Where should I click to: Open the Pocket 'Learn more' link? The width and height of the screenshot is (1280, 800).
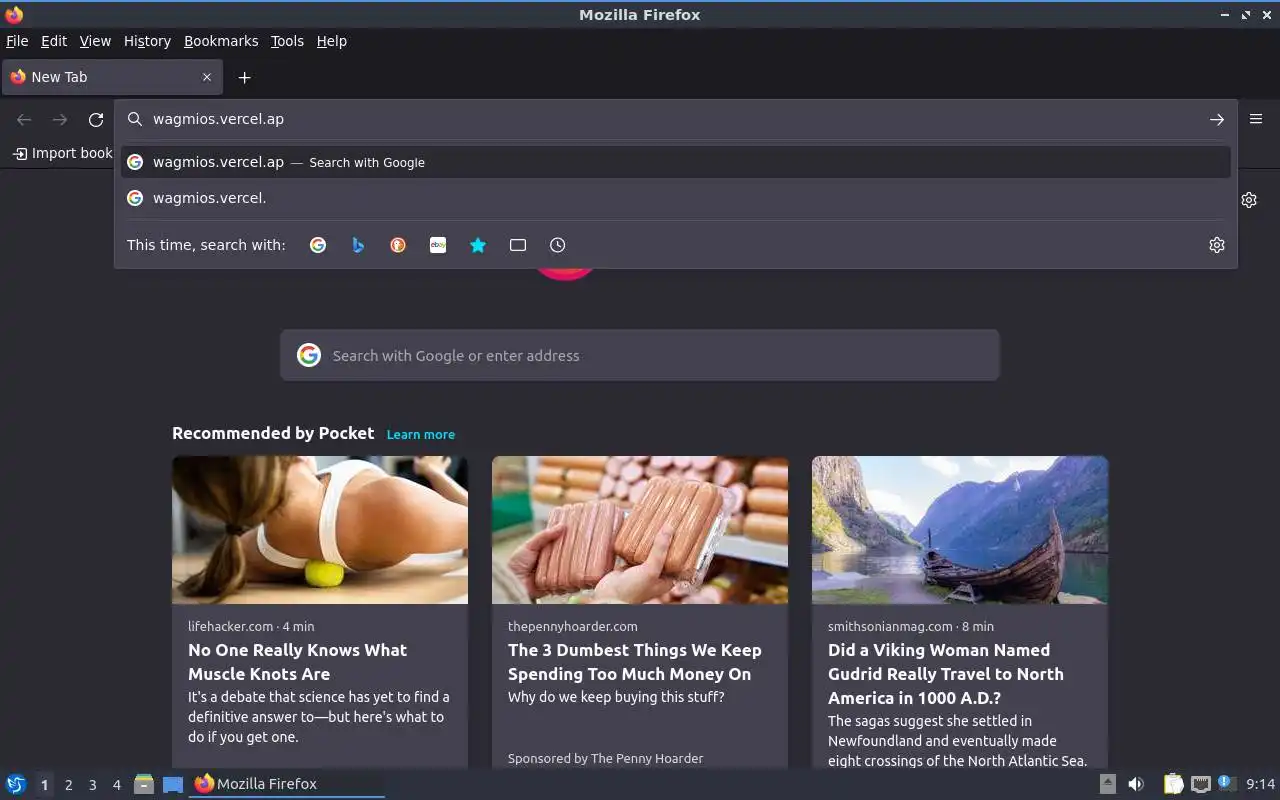(x=421, y=434)
